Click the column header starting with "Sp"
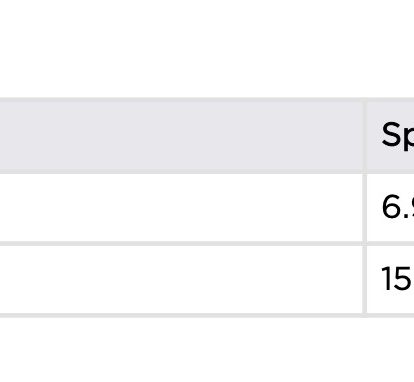 [390, 135]
